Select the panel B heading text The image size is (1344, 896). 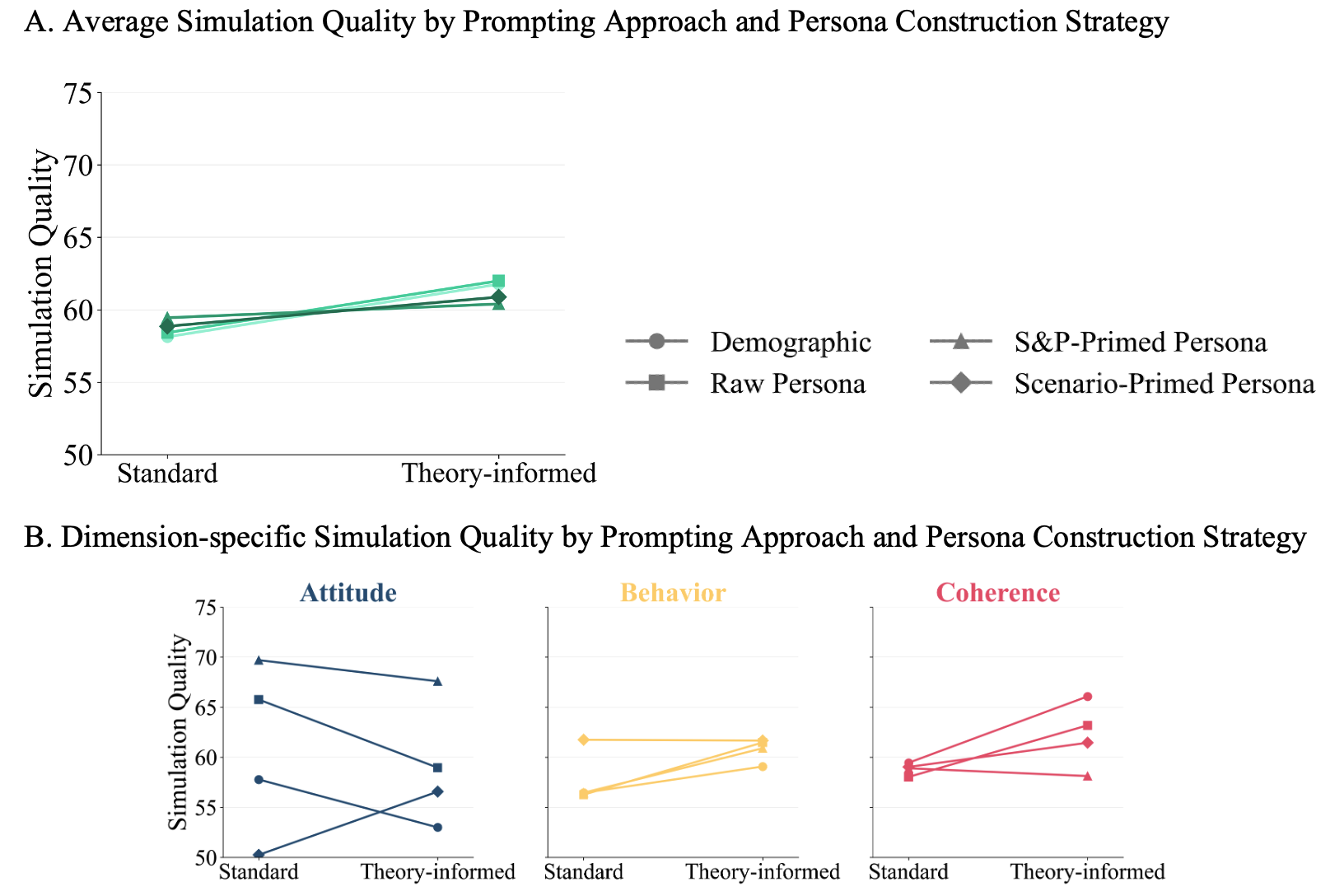pos(665,537)
